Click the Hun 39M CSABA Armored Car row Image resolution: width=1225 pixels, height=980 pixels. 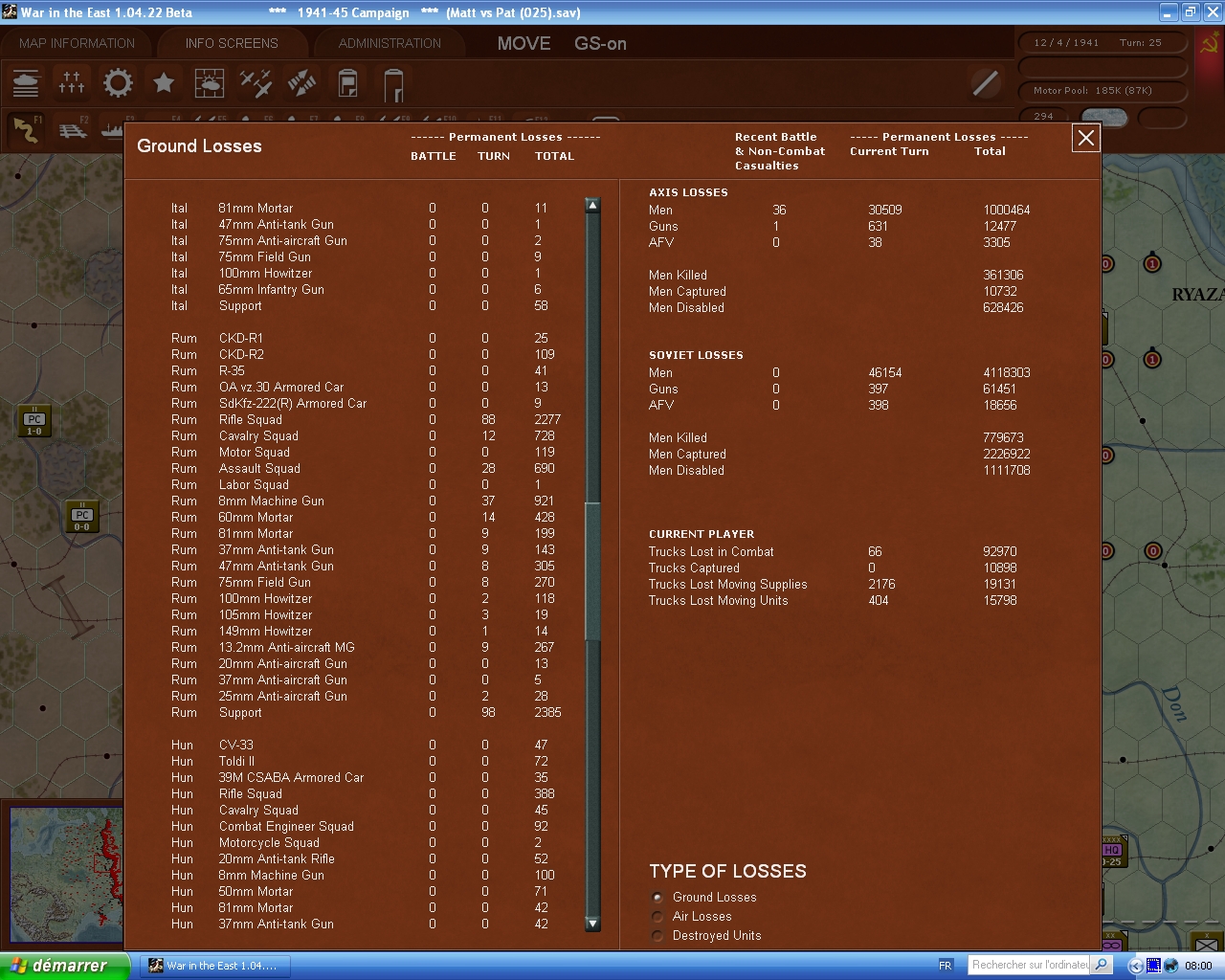[367, 778]
